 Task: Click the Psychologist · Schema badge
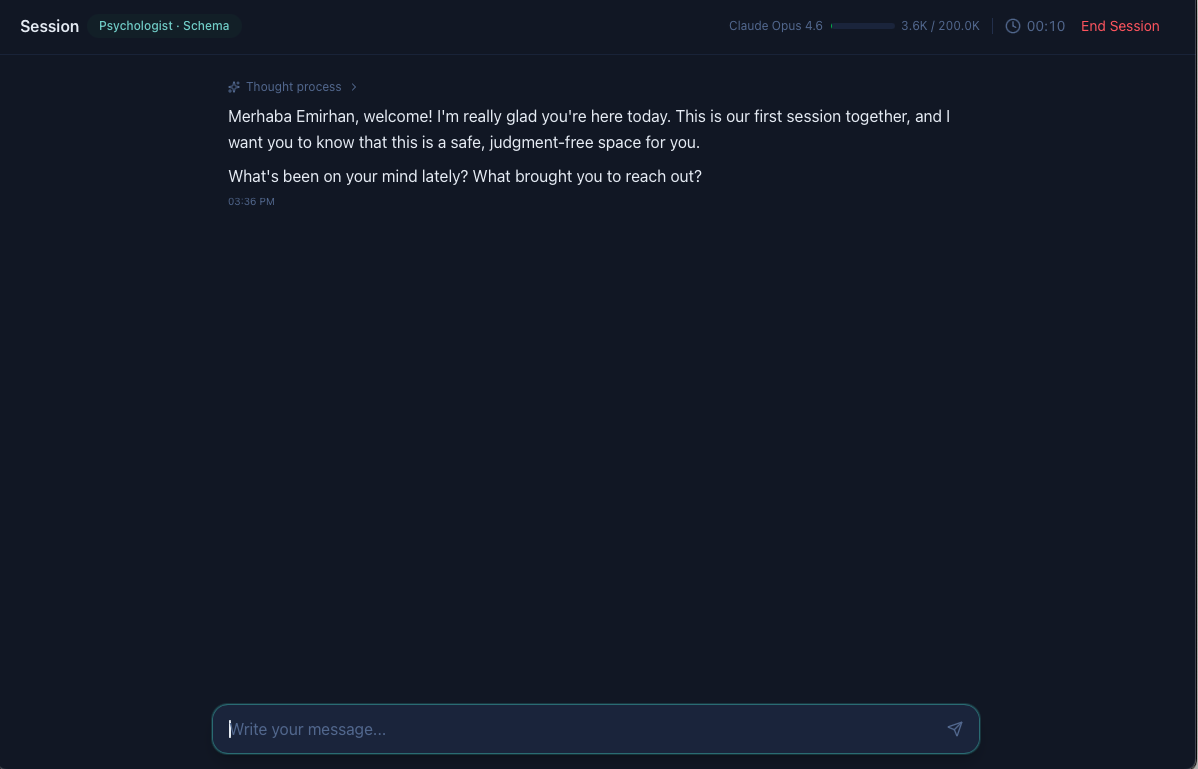(164, 26)
